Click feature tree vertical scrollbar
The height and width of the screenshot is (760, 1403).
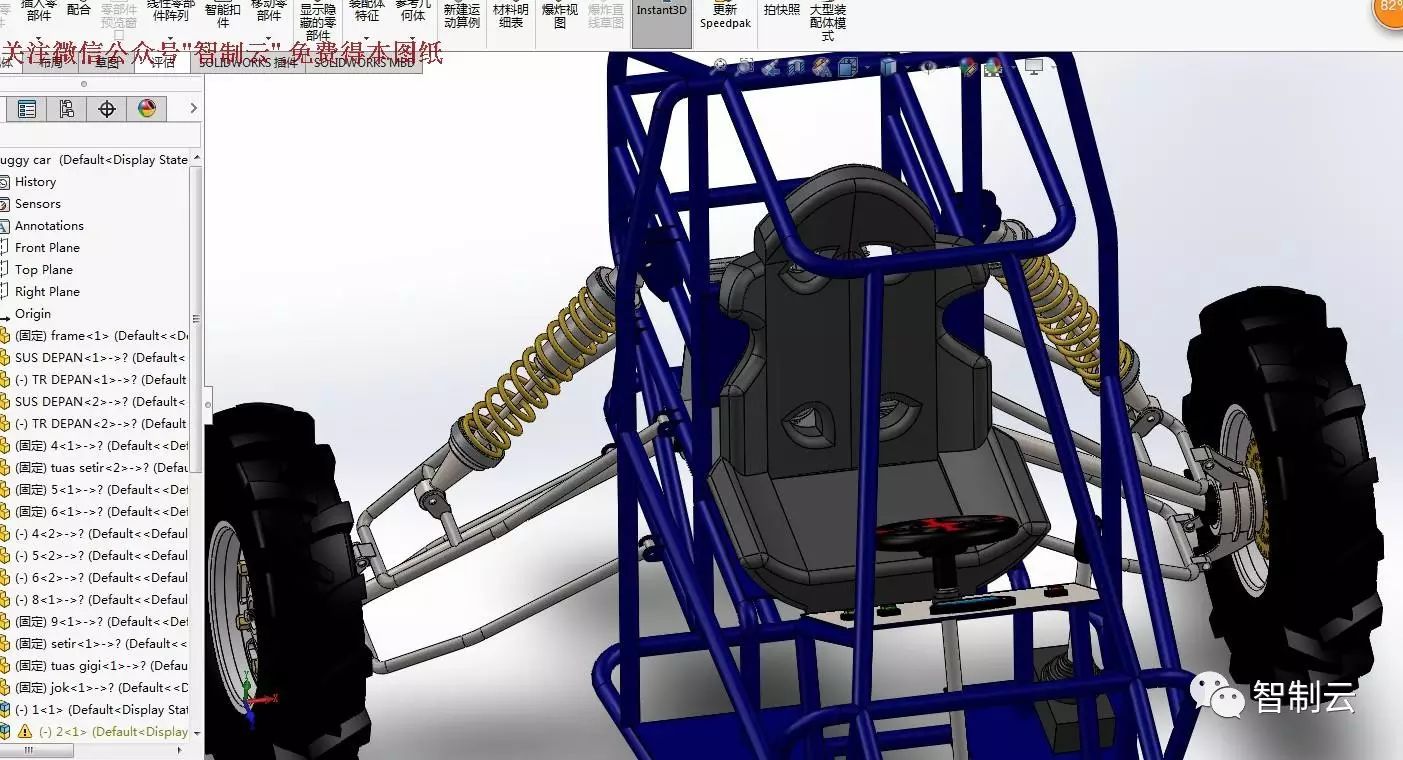(x=197, y=320)
